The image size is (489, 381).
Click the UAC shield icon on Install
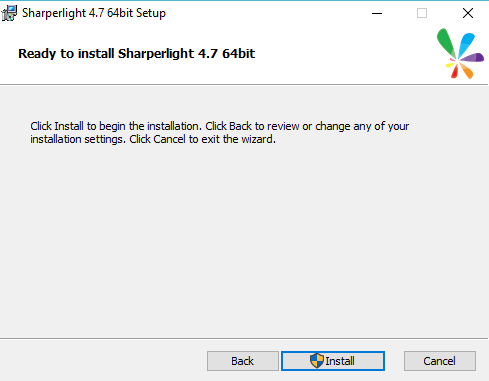316,361
